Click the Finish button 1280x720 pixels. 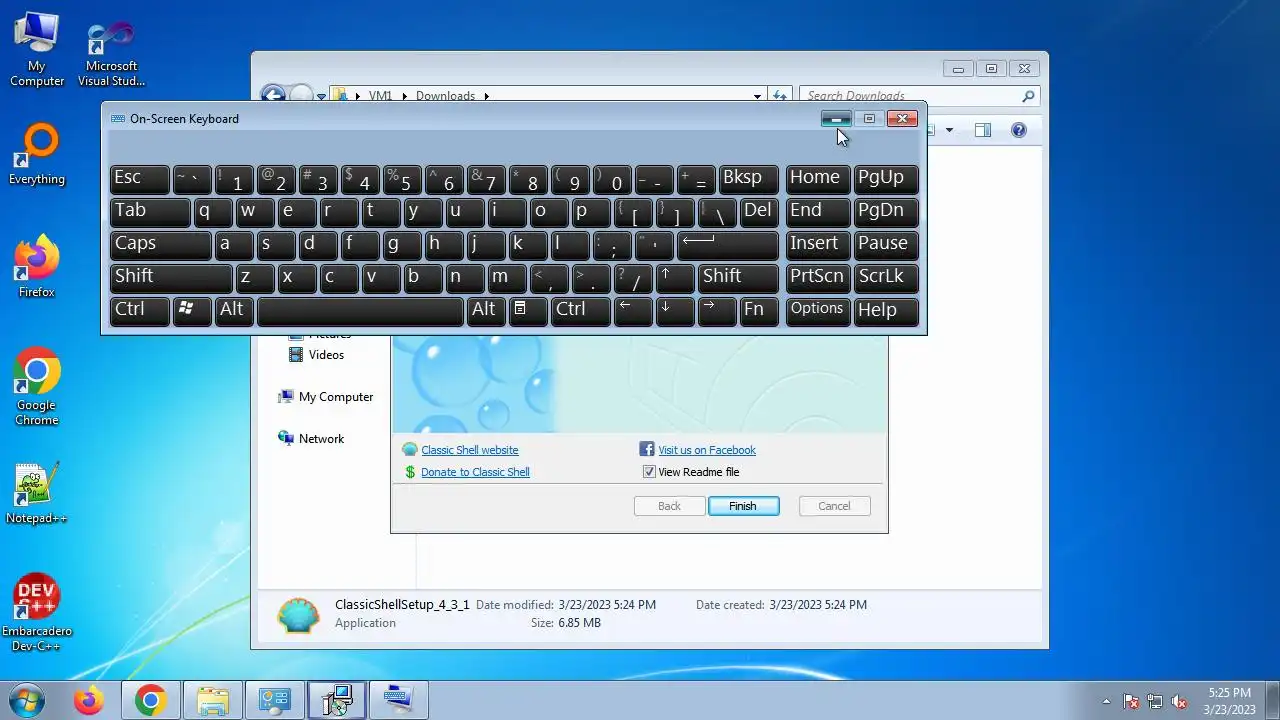coord(743,506)
